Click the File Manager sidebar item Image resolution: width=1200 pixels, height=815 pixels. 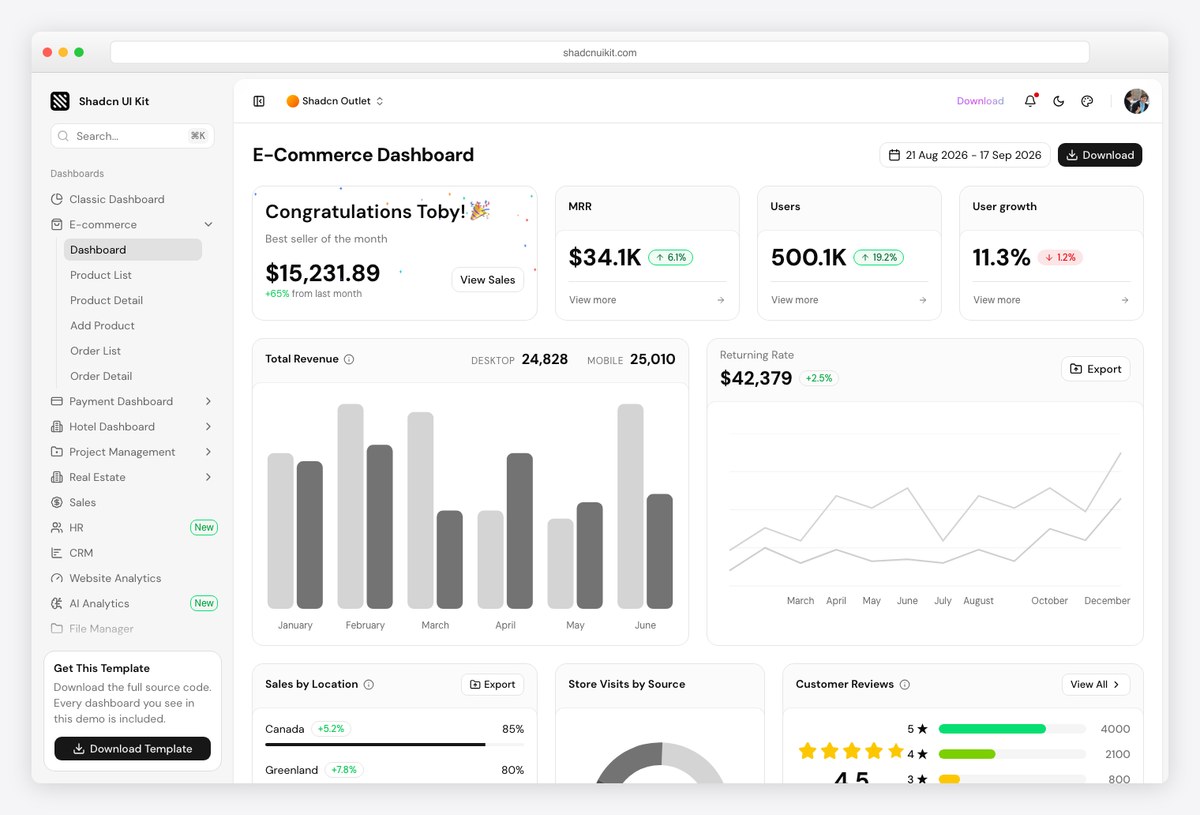coord(101,629)
